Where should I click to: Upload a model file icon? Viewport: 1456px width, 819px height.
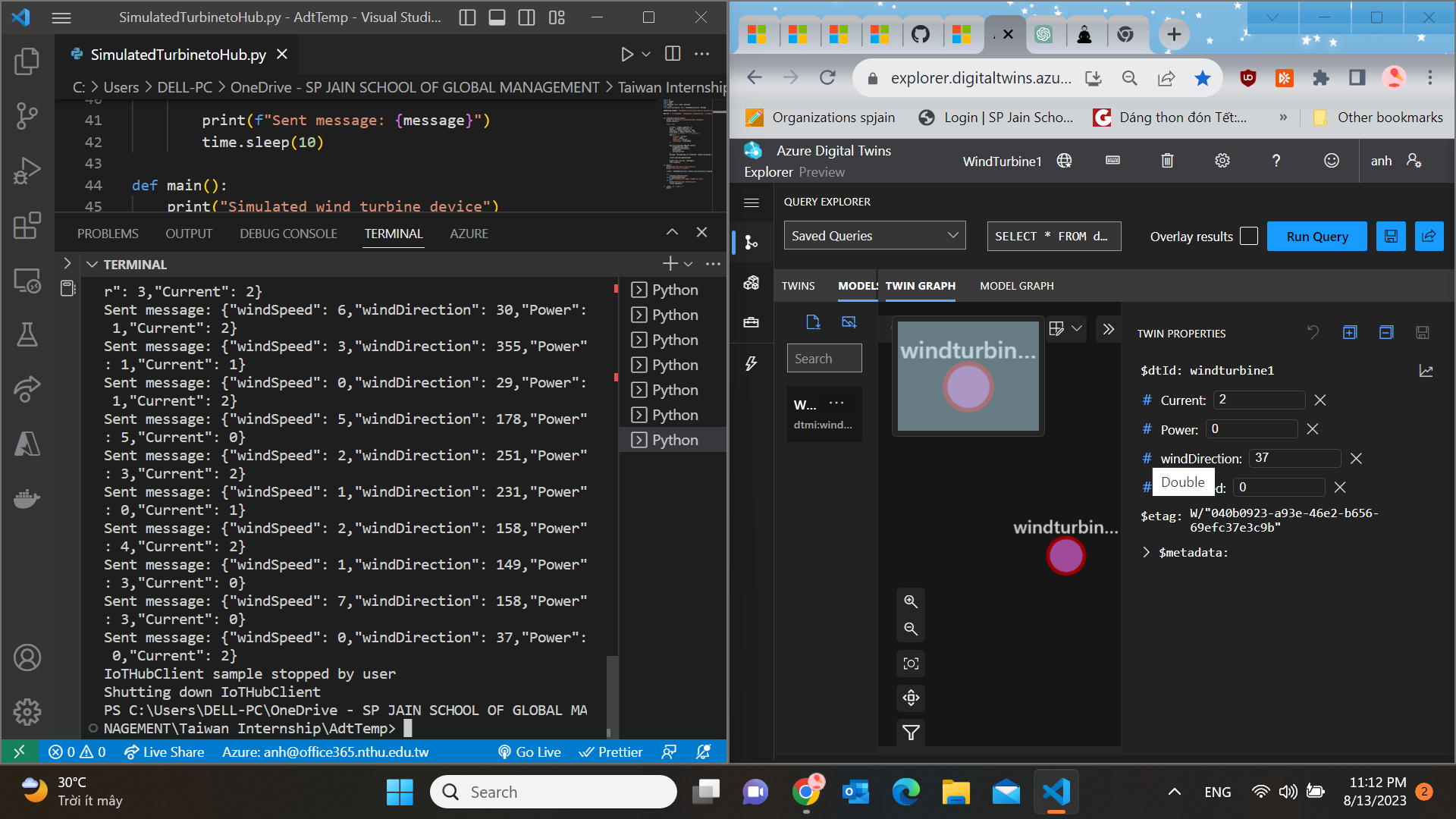[x=813, y=322]
